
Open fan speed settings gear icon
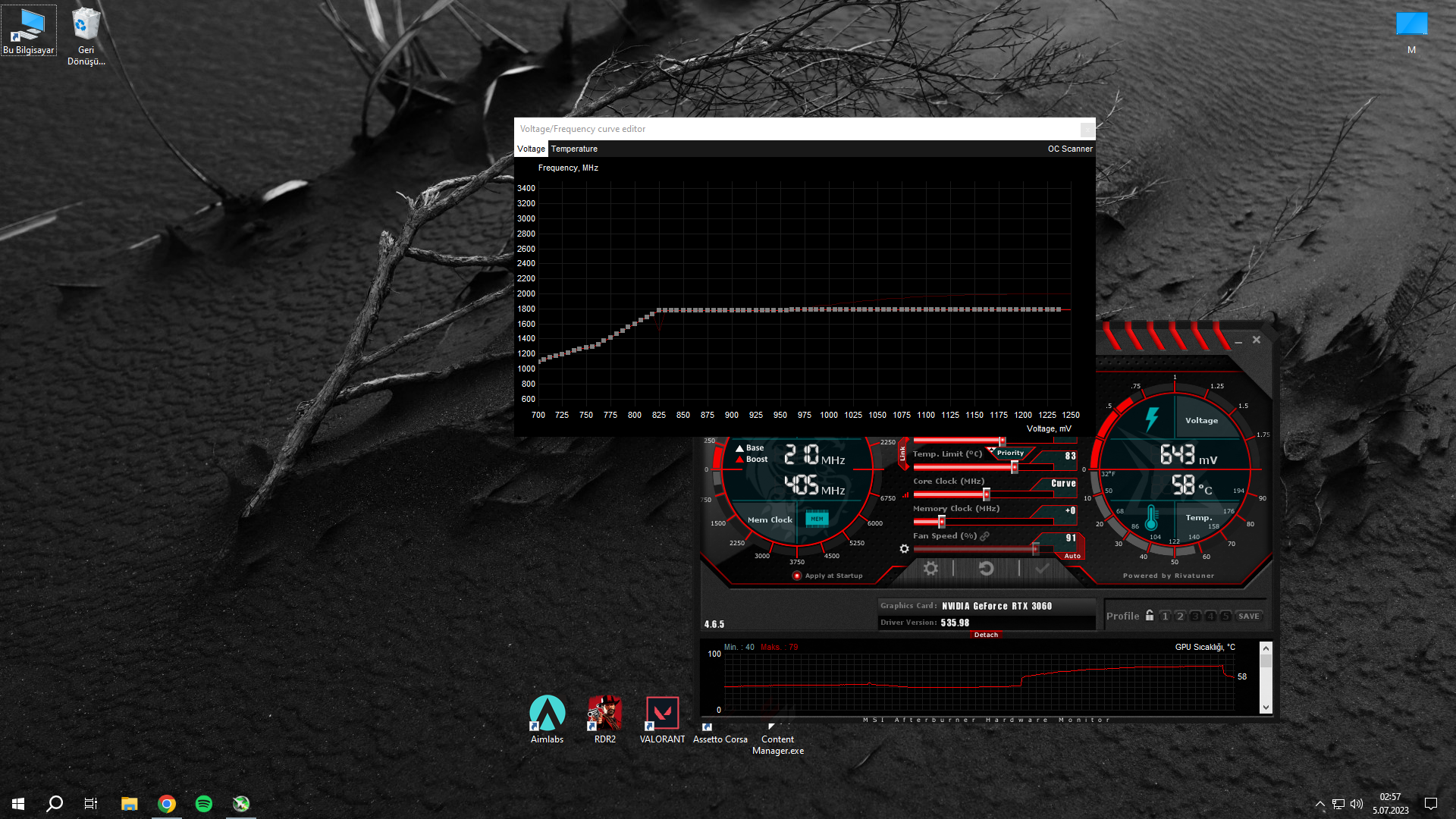click(904, 549)
